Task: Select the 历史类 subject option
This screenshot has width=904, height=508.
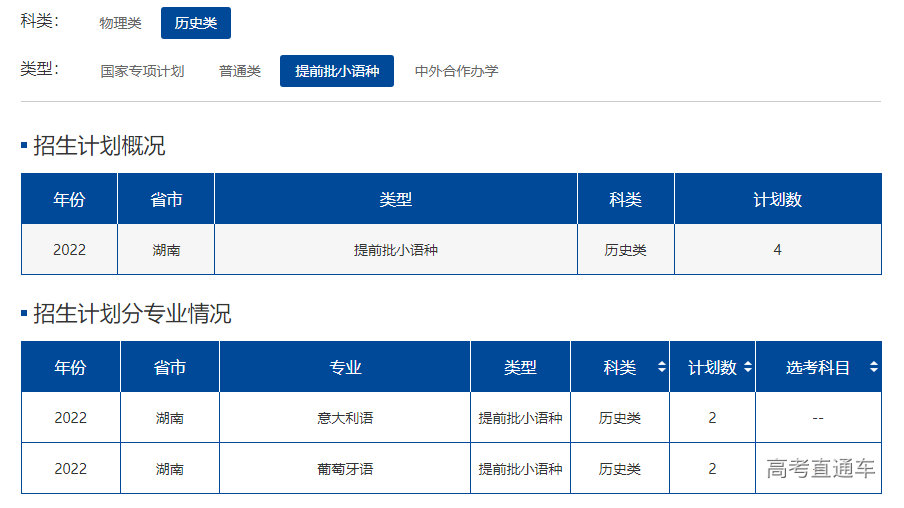Action: pos(196,23)
